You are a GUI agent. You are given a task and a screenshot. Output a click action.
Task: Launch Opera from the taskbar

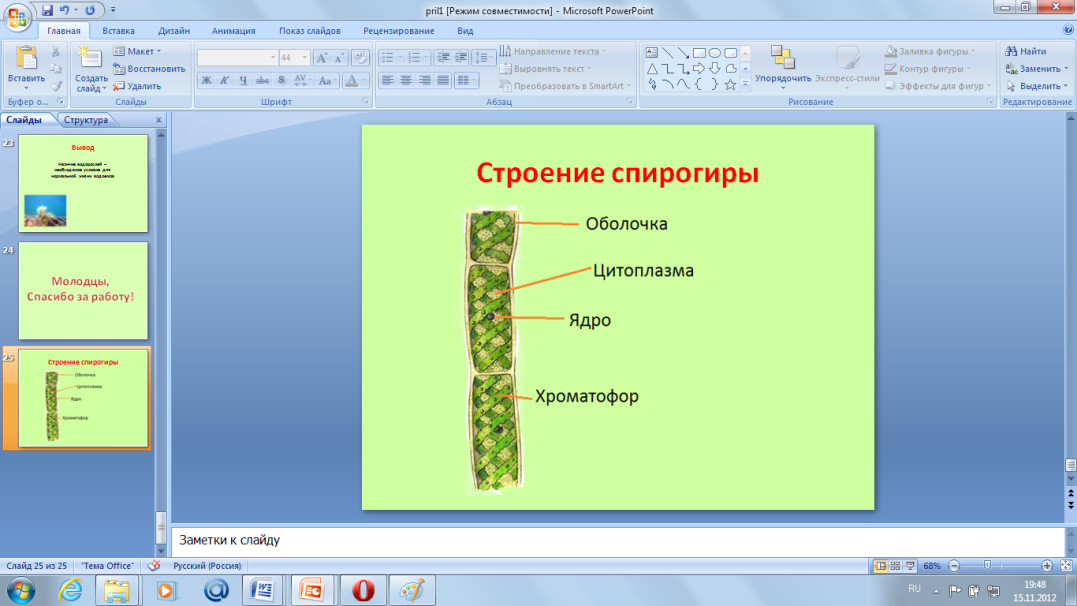point(363,591)
